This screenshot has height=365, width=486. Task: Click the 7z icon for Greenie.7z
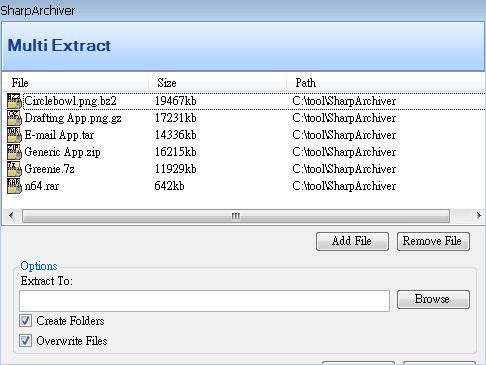click(x=14, y=169)
